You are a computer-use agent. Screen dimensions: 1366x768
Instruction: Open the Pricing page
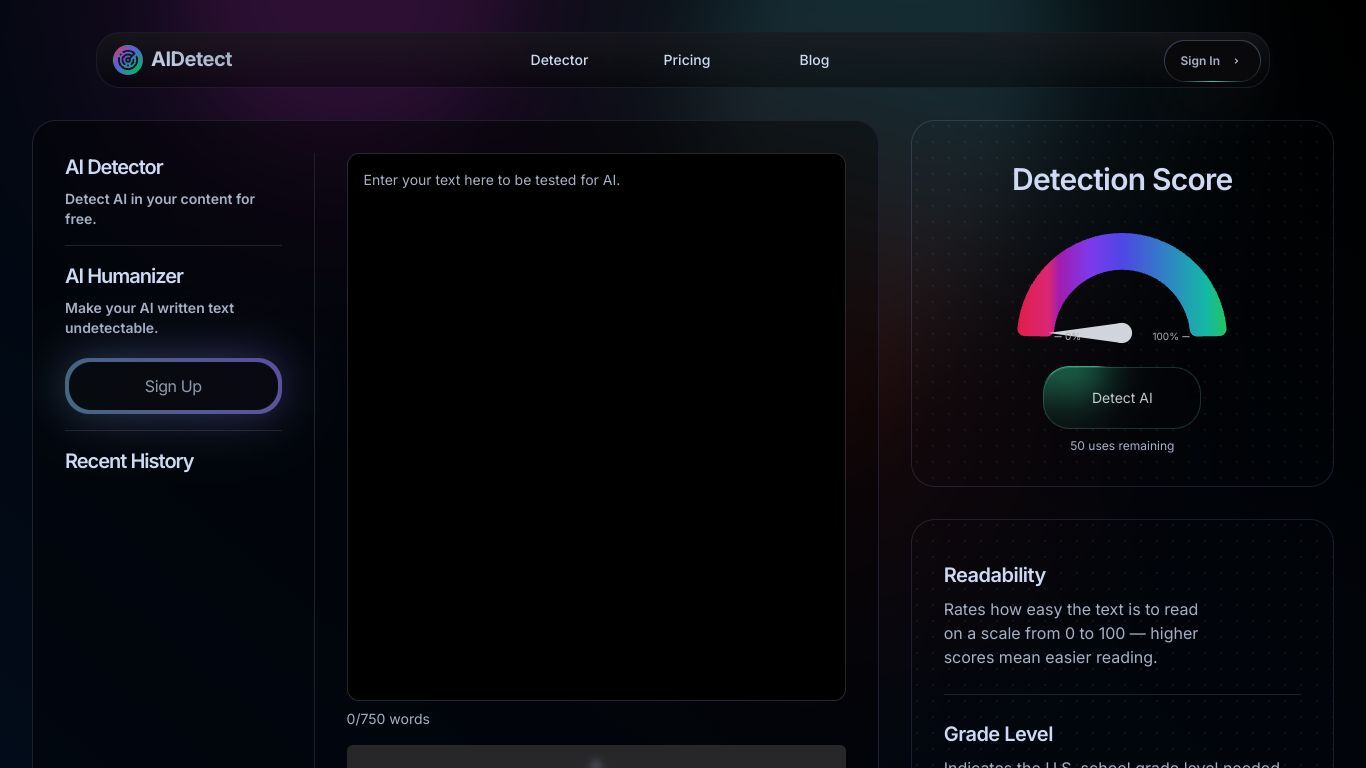point(687,60)
